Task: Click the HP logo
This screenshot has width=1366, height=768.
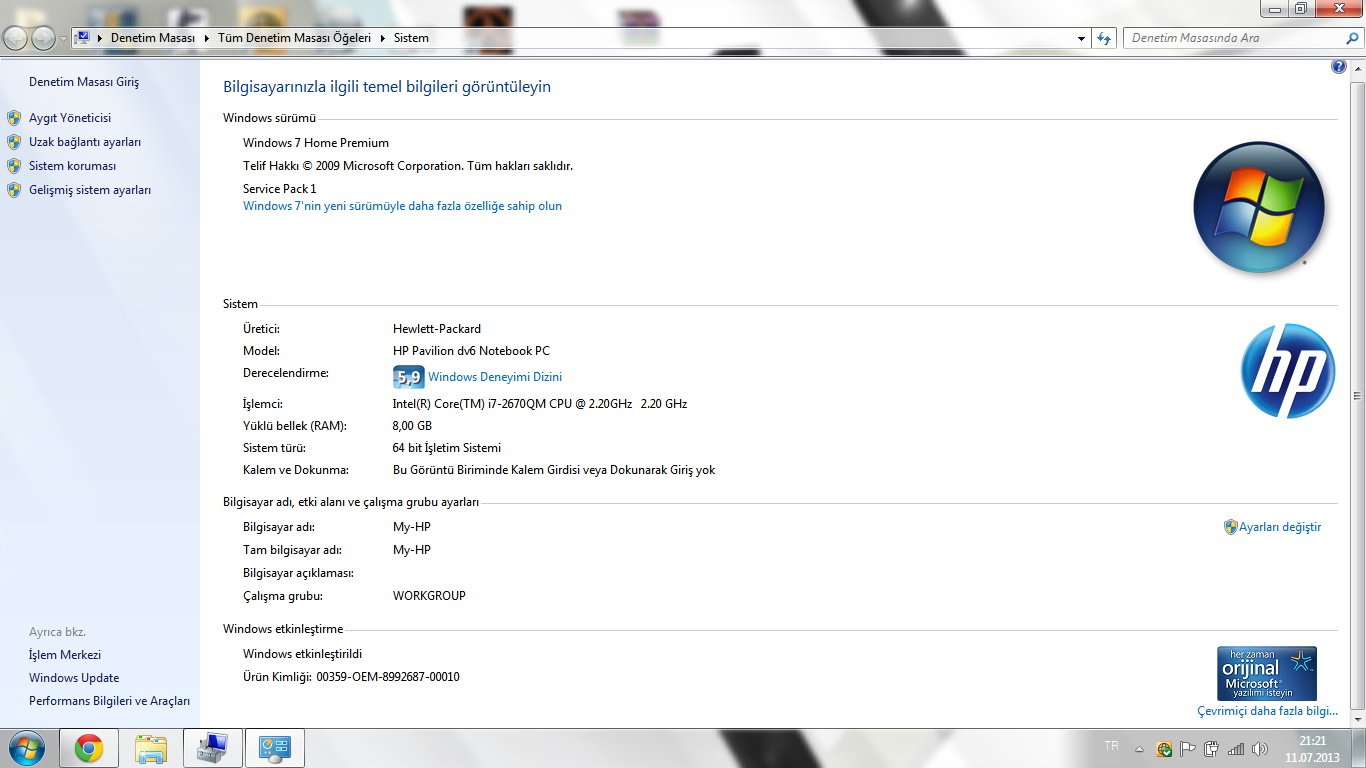Action: click(1288, 370)
